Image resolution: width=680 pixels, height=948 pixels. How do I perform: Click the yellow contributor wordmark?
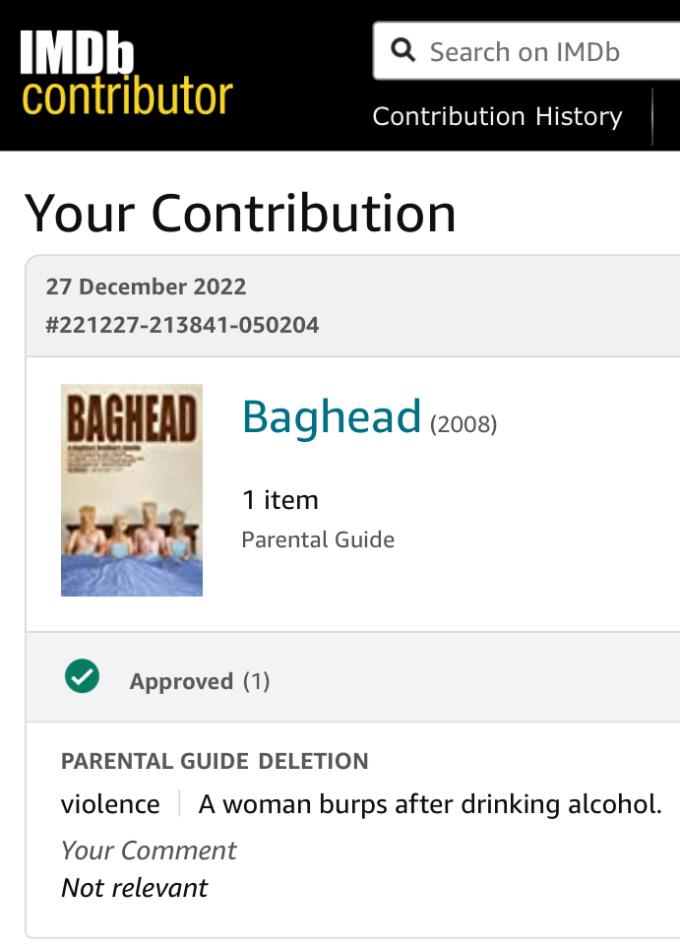coord(127,97)
